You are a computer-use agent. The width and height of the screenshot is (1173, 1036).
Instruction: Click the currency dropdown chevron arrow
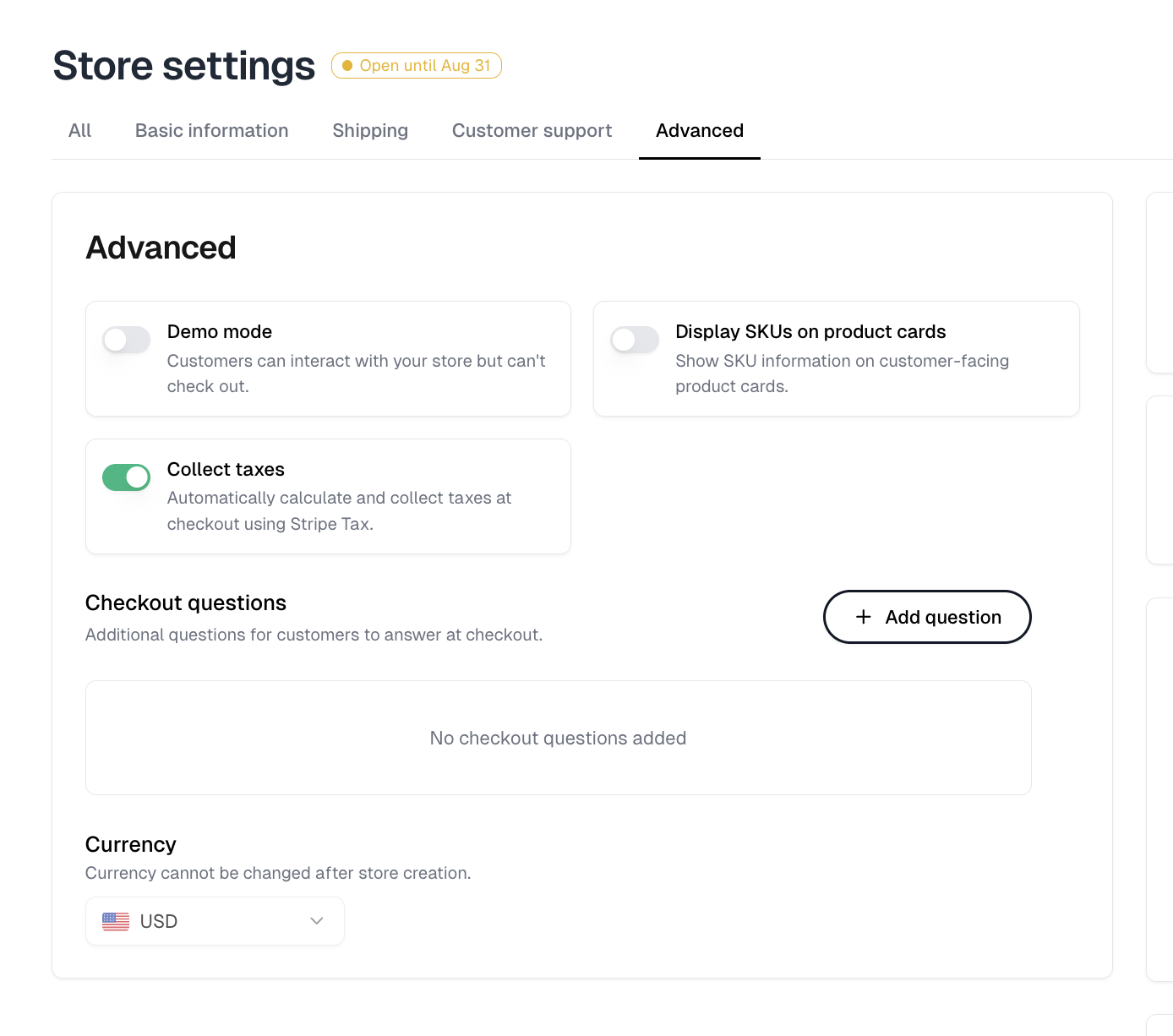click(317, 921)
